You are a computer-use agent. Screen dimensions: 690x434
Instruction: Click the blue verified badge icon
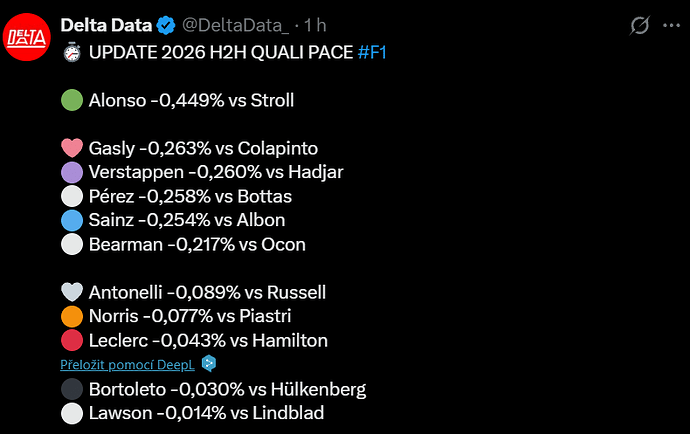point(166,26)
